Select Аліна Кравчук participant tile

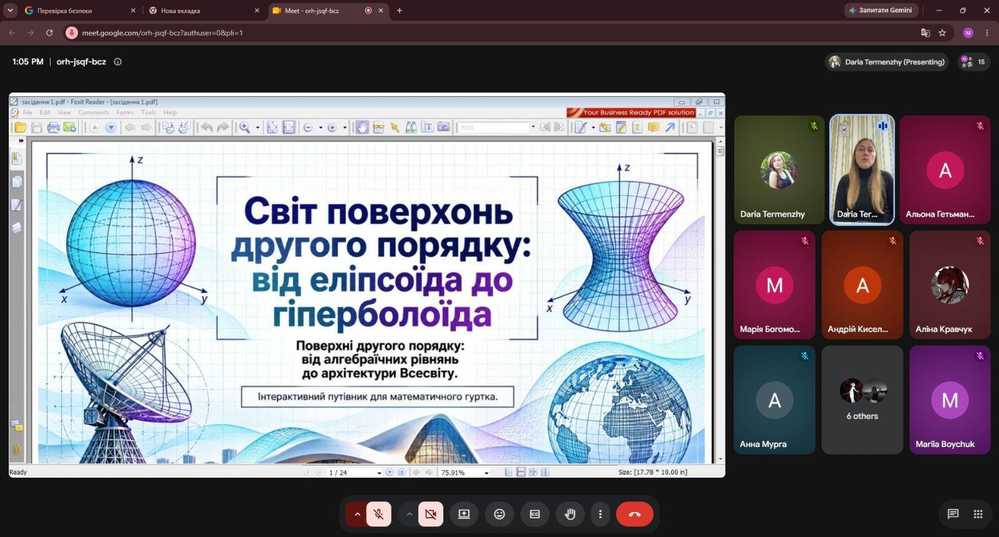tap(950, 285)
